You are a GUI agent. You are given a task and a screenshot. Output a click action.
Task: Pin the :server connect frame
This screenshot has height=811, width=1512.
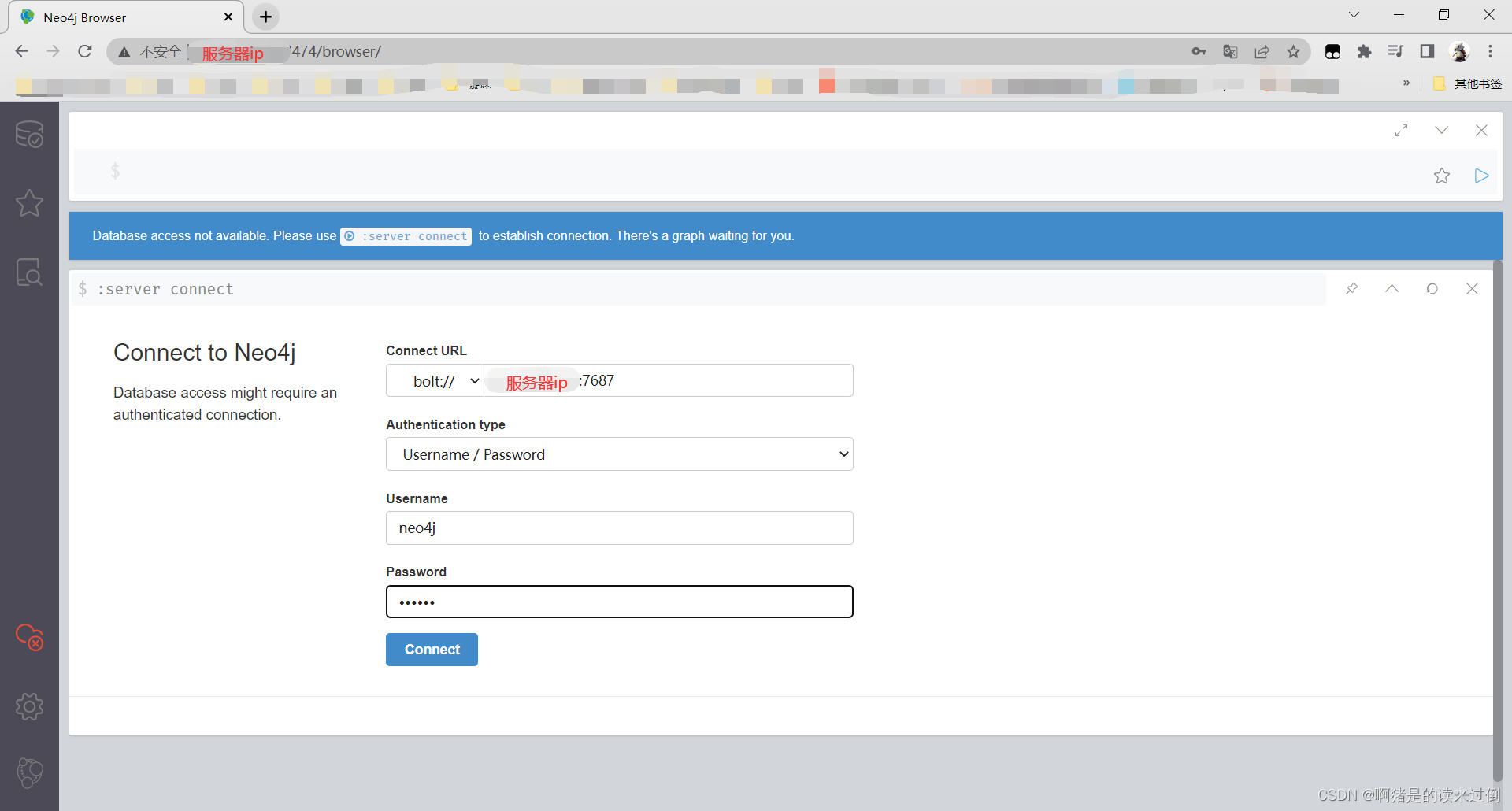click(1352, 288)
